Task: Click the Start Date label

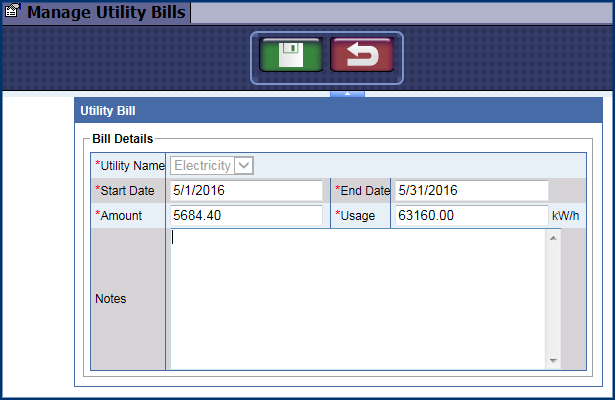Action: 126,190
